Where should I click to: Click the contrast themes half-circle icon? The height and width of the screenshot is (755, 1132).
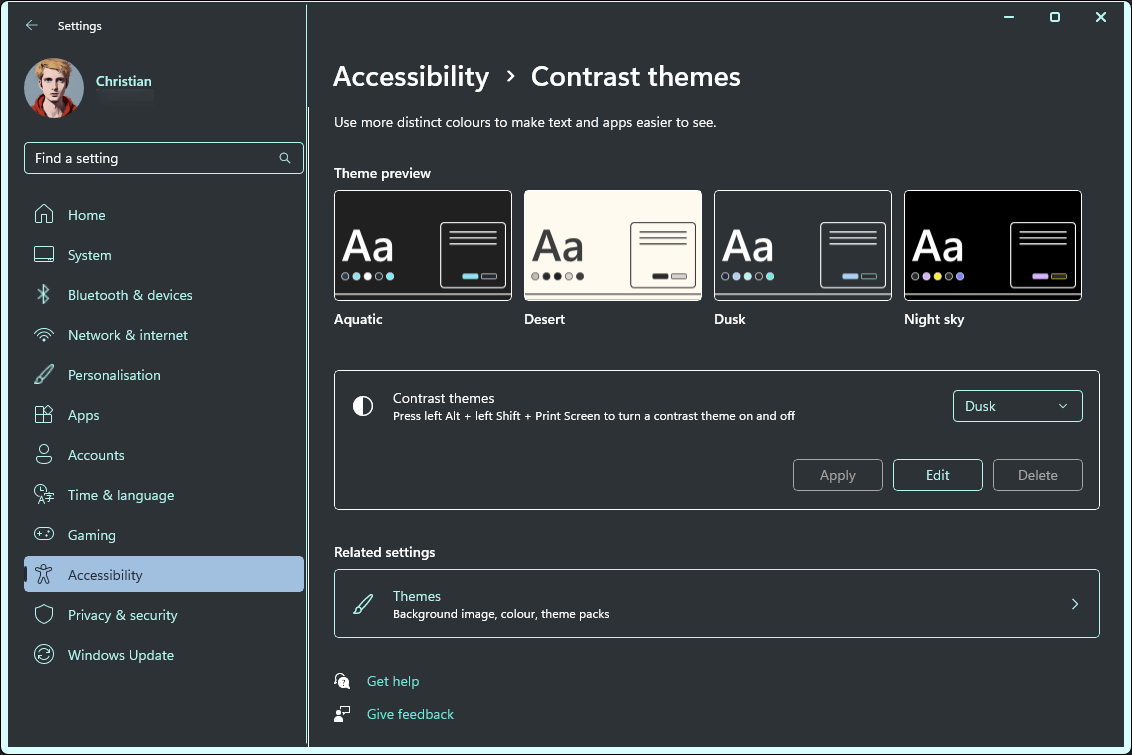click(362, 406)
